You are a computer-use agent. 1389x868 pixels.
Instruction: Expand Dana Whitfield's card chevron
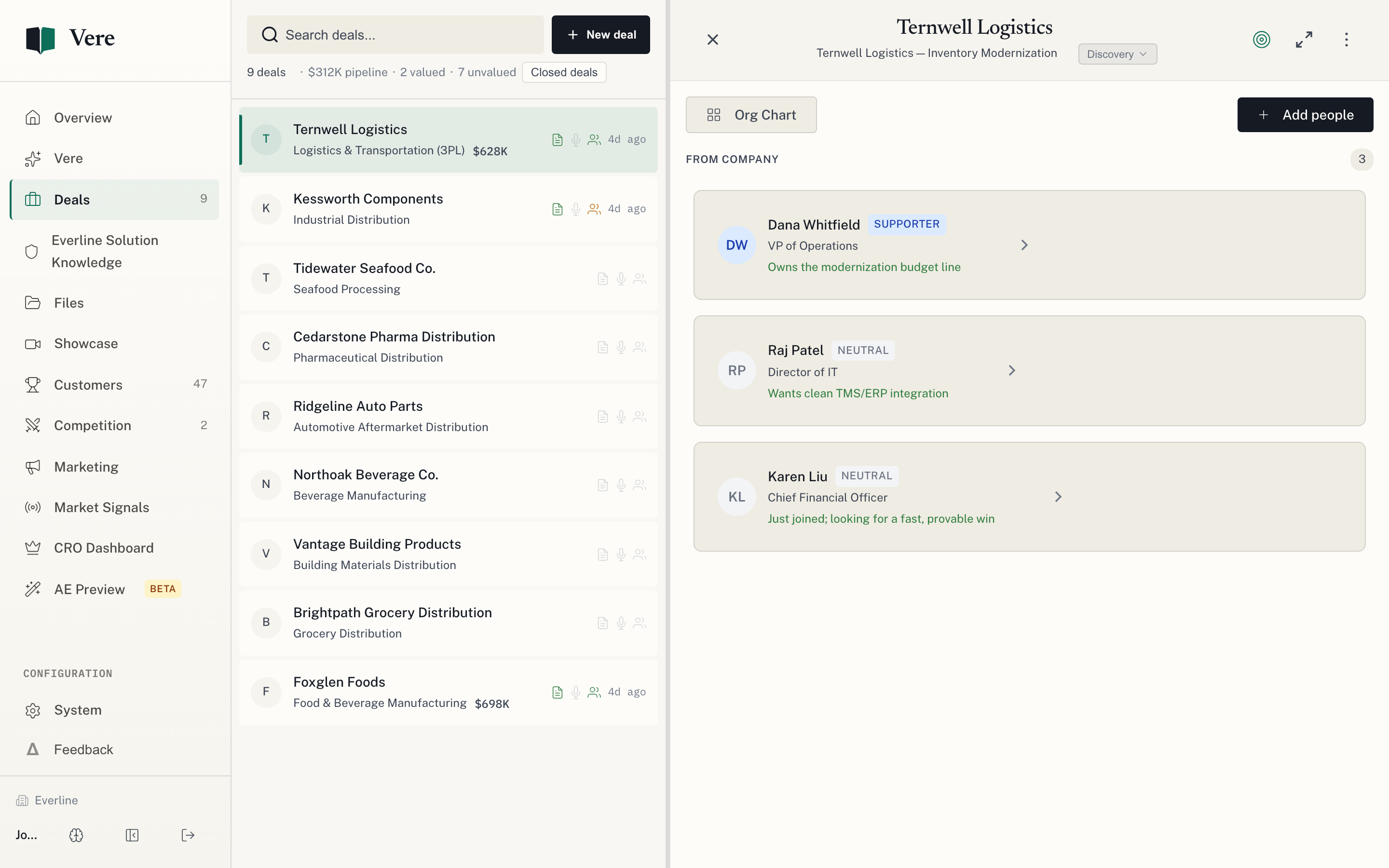click(x=1024, y=245)
